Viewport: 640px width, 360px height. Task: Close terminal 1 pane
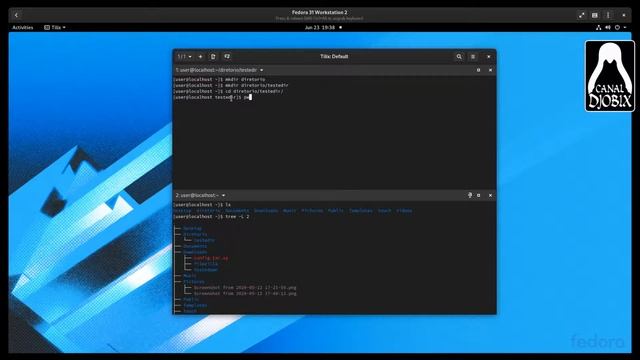(x=490, y=70)
